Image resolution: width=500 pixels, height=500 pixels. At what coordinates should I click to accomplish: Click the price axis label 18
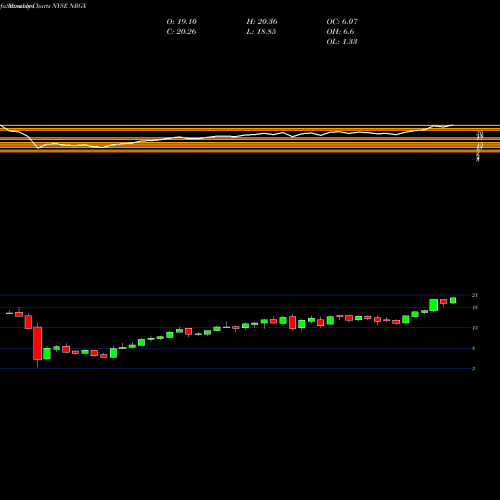(x=475, y=307)
